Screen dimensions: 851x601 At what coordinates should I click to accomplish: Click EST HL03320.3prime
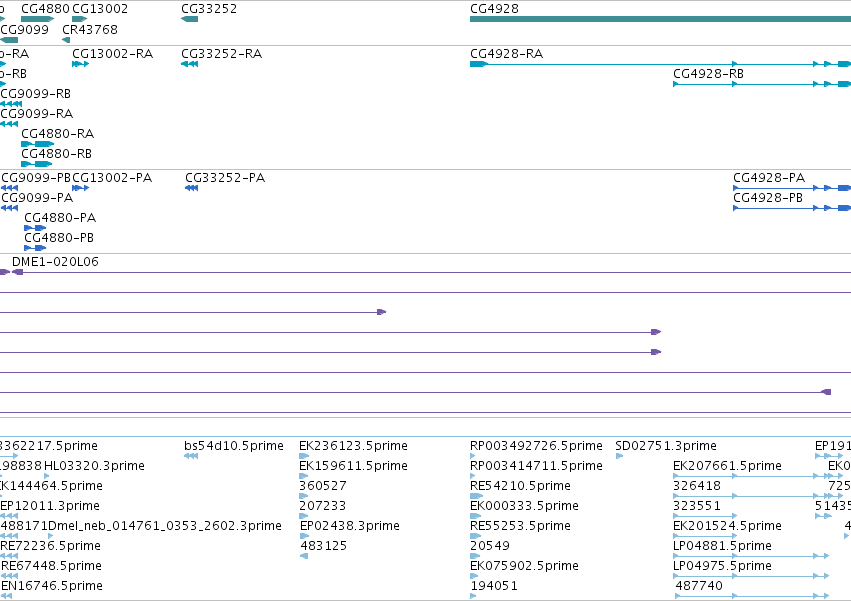pos(94,466)
